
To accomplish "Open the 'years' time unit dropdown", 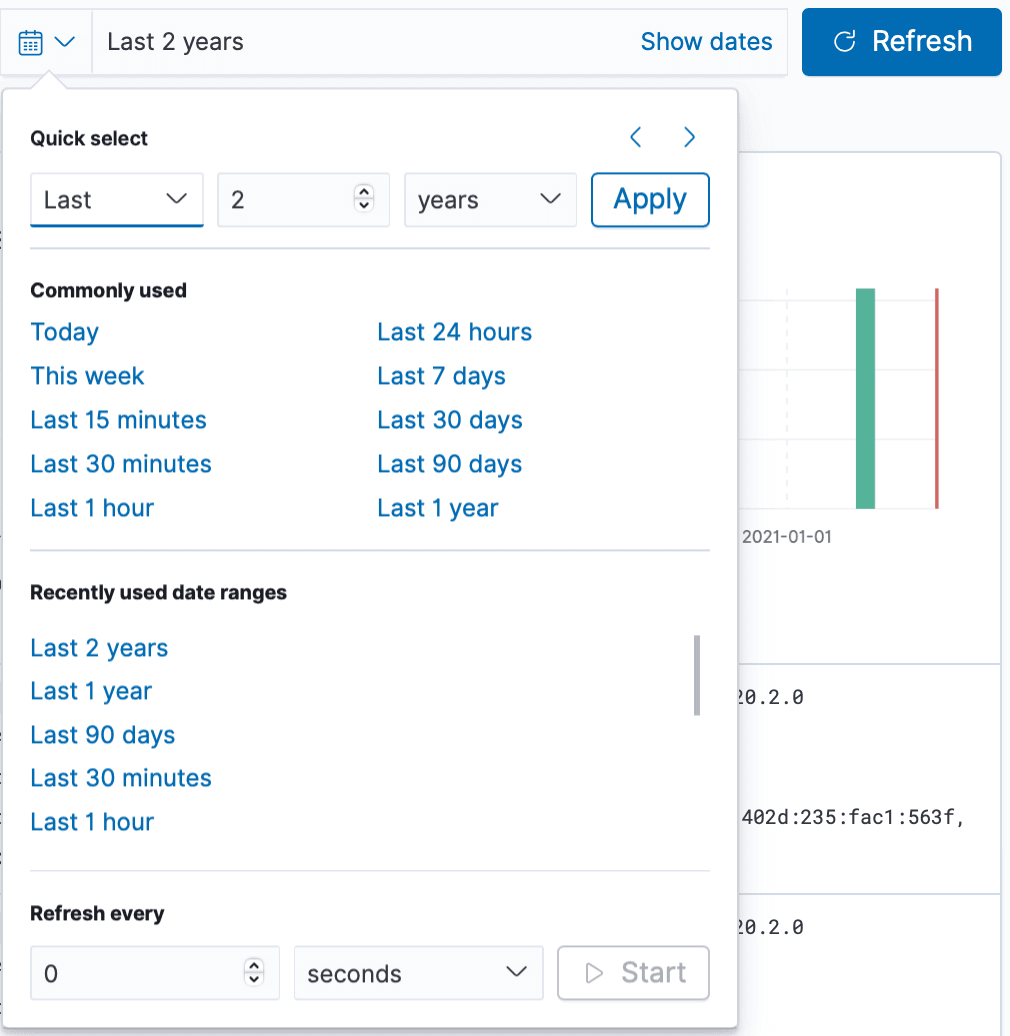I will (490, 200).
